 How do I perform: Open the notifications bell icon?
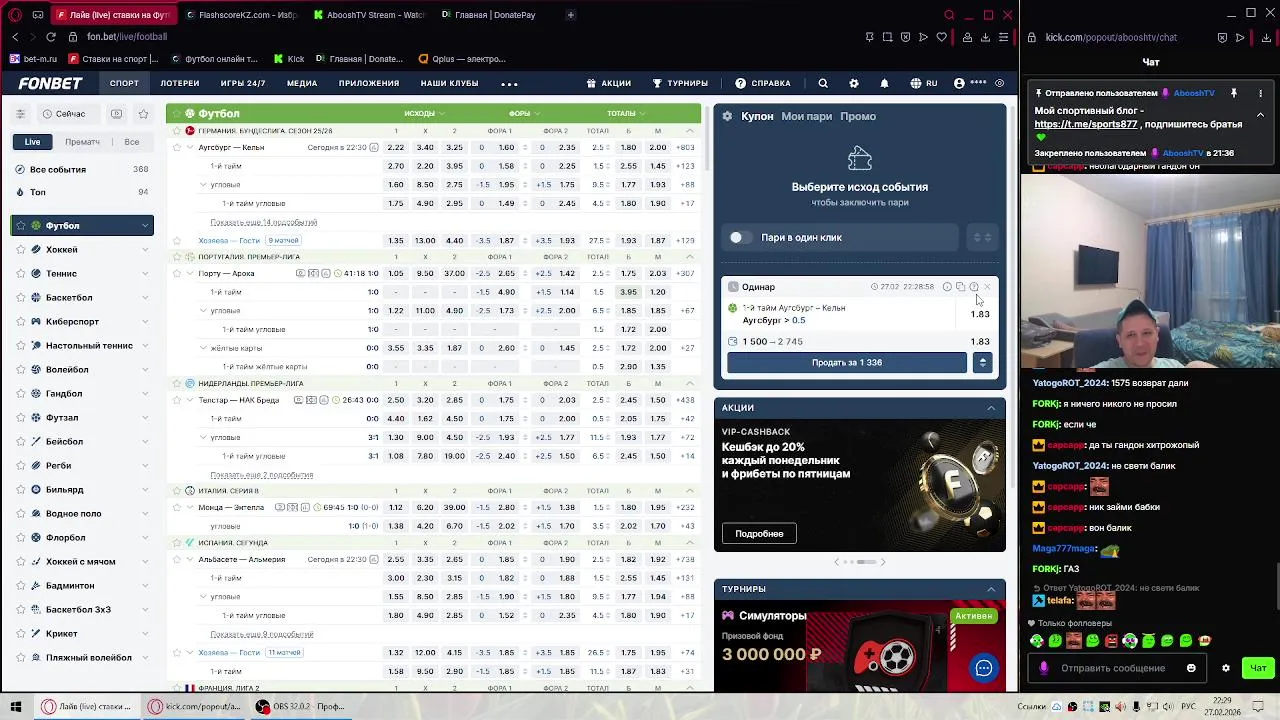coord(884,83)
